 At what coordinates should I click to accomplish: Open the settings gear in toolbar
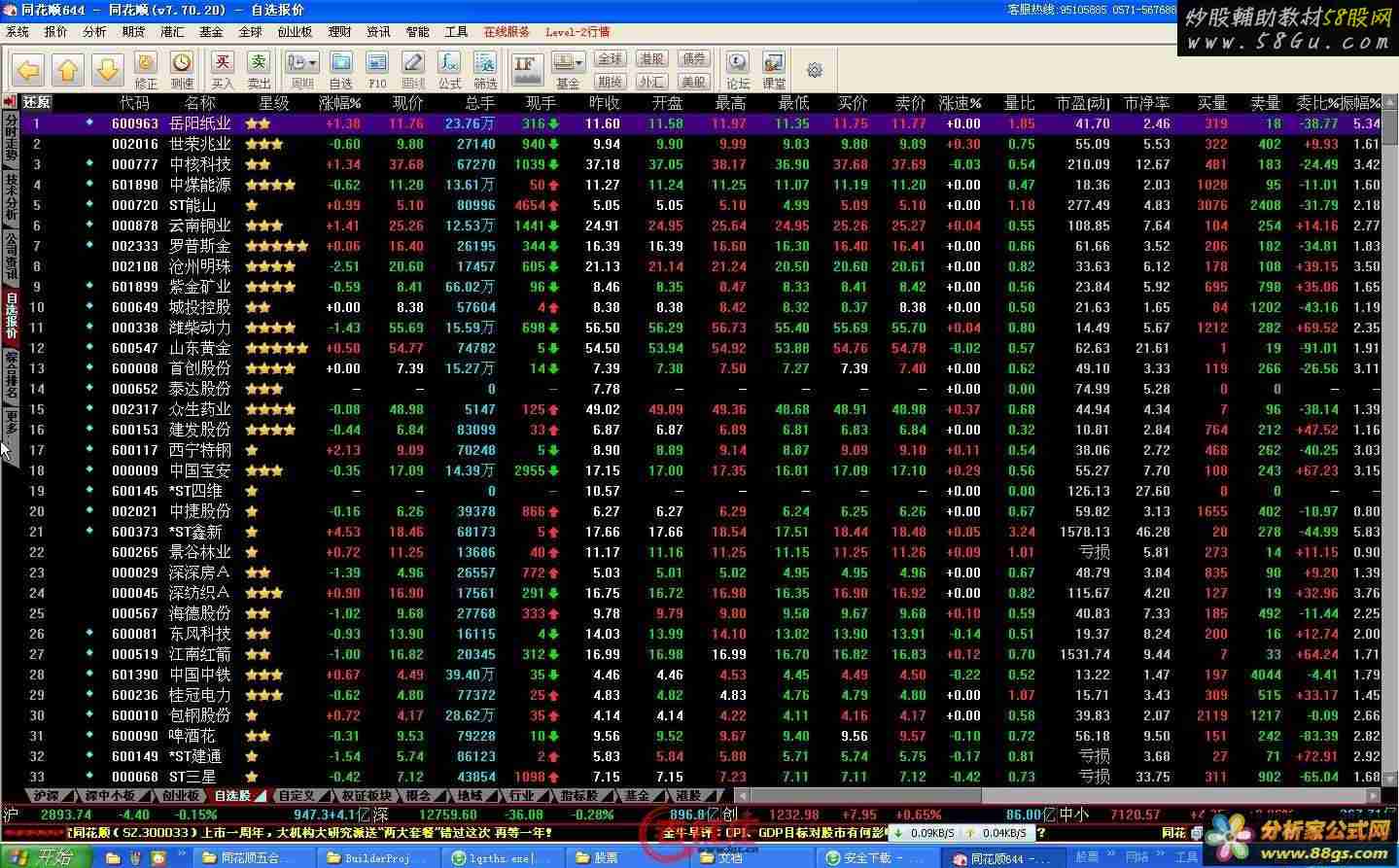tap(815, 70)
